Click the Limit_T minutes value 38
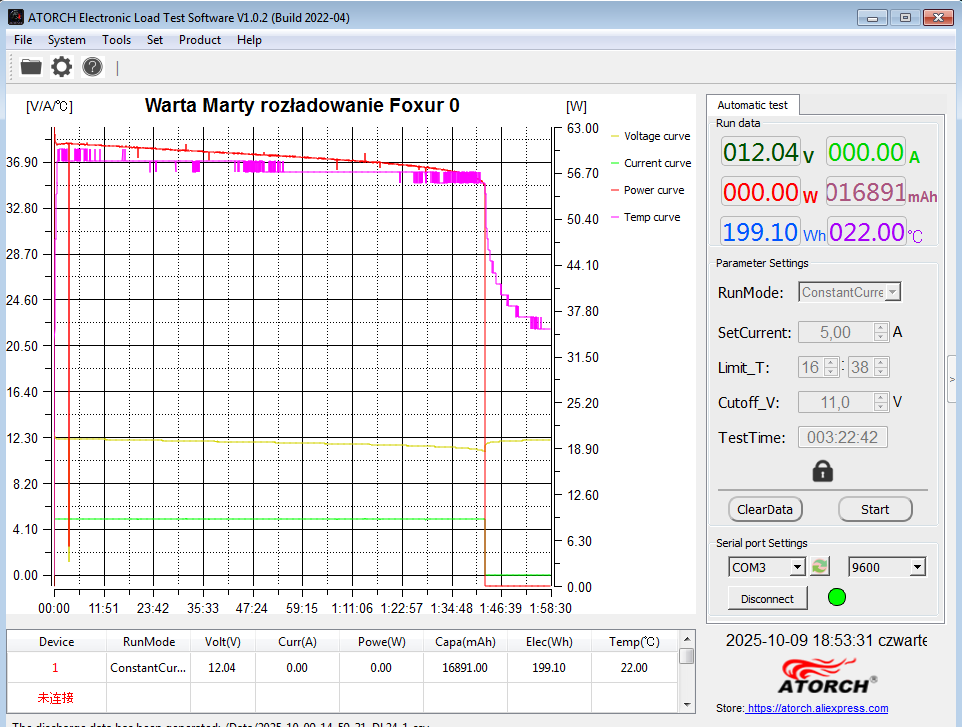The image size is (962, 727). coord(860,367)
